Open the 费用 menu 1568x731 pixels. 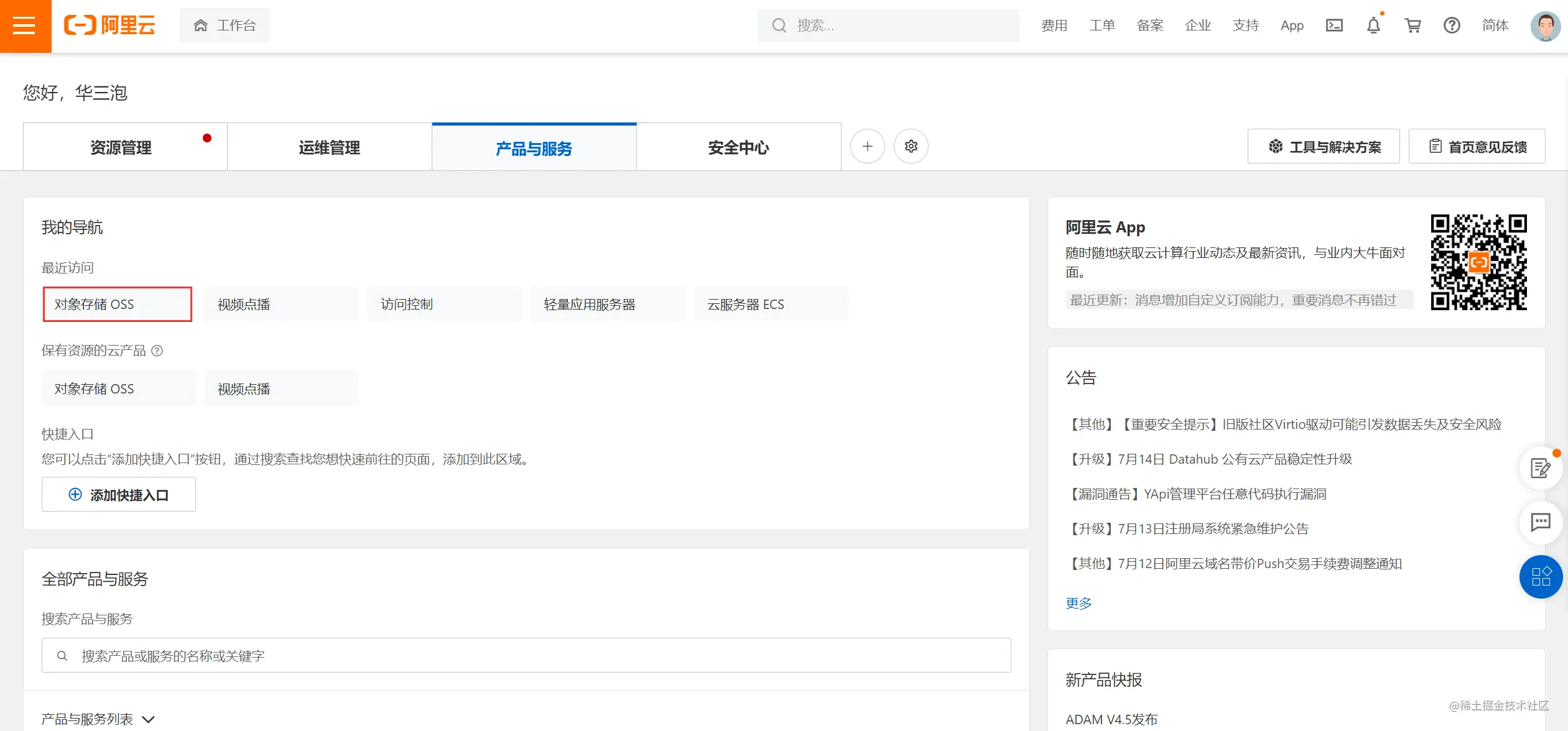1054,25
